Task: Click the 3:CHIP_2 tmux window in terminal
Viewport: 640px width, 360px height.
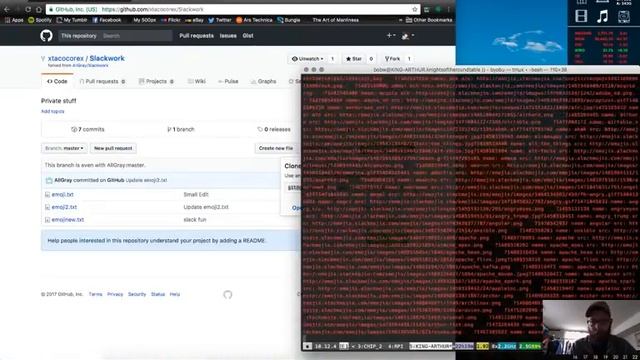Action: (370, 346)
